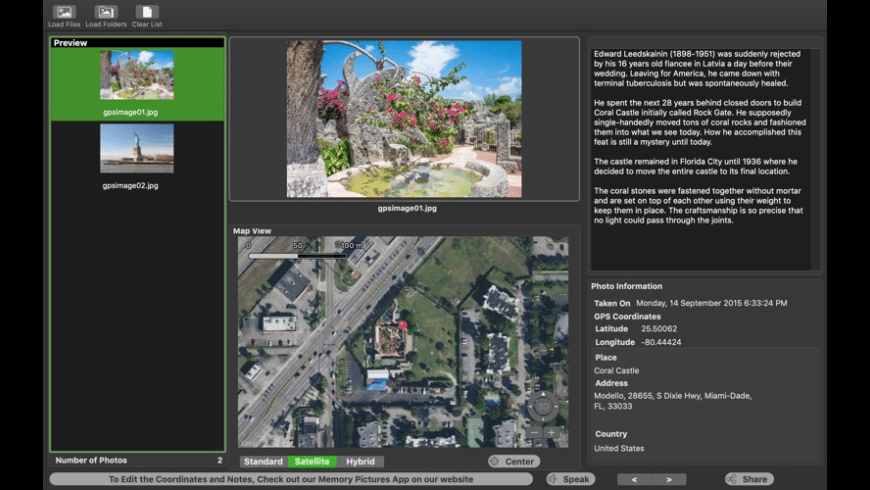Select the Statue of Liberty thumbnail gpsimage02.jpg

pyautogui.click(x=137, y=148)
